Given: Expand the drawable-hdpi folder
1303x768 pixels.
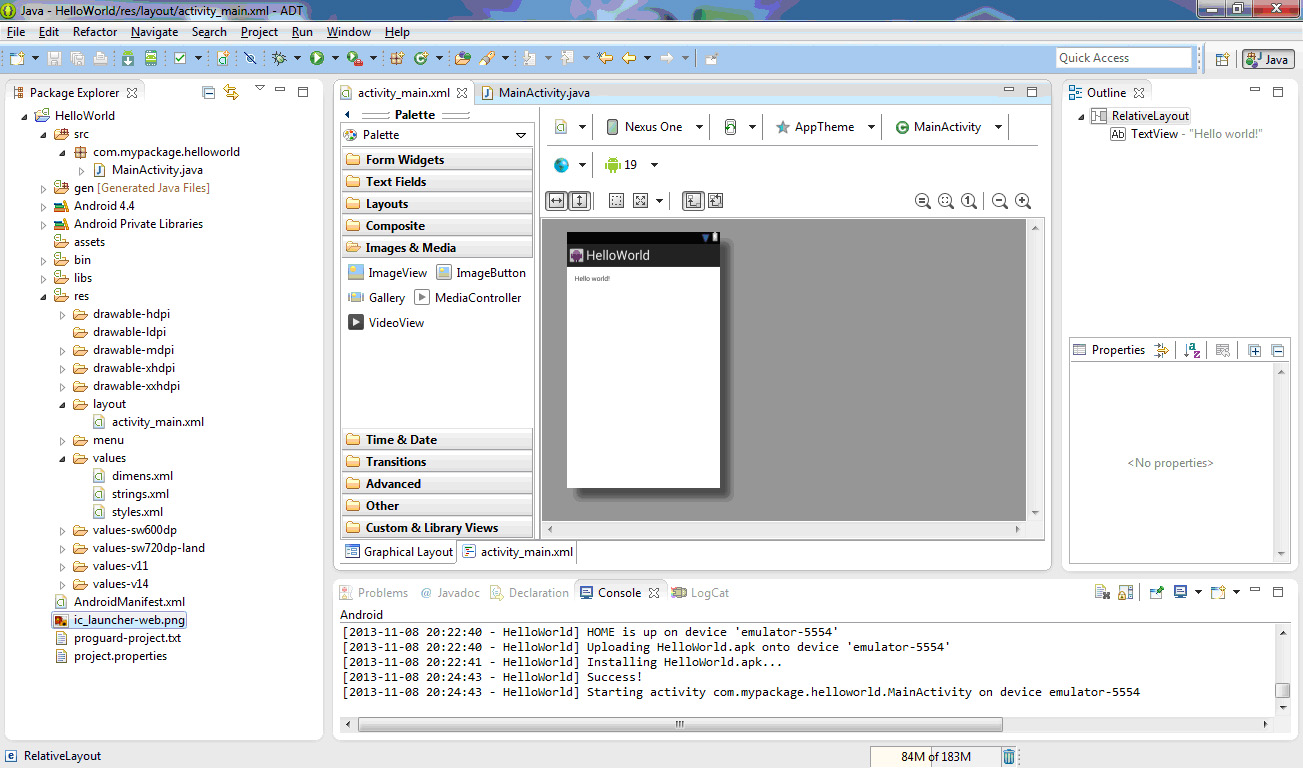Looking at the screenshot, I should (x=62, y=314).
